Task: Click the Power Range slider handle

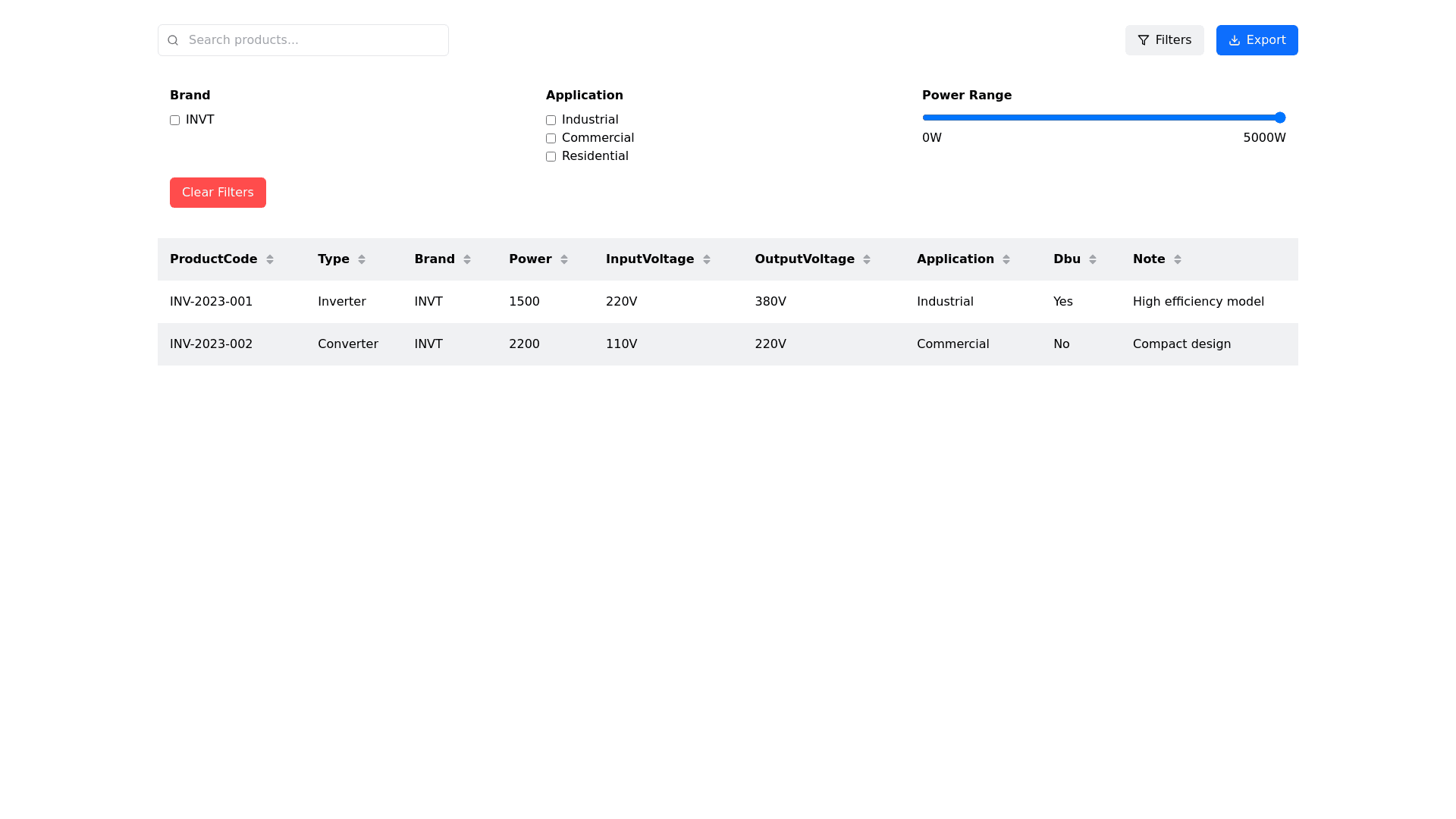Action: pyautogui.click(x=1279, y=118)
